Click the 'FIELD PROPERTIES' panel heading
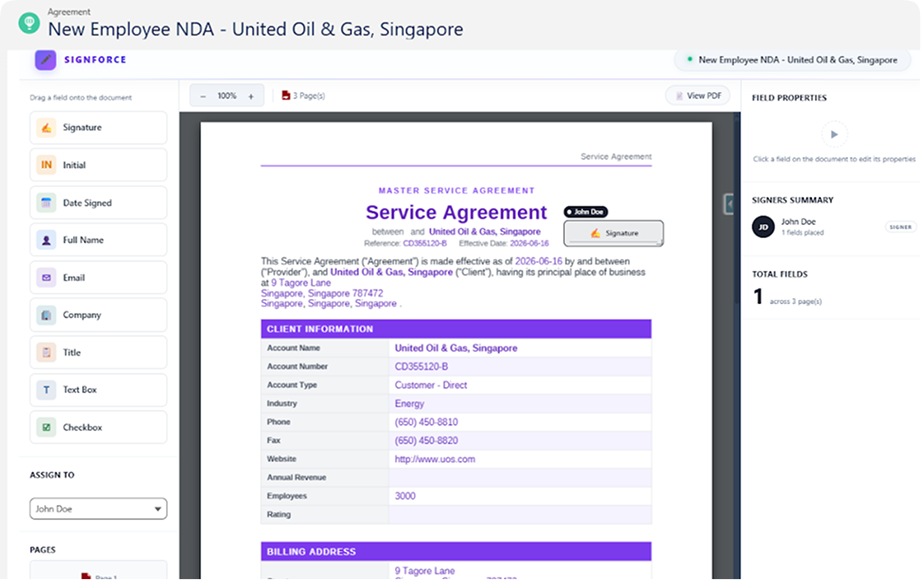The width and height of the screenshot is (921, 580). click(789, 98)
